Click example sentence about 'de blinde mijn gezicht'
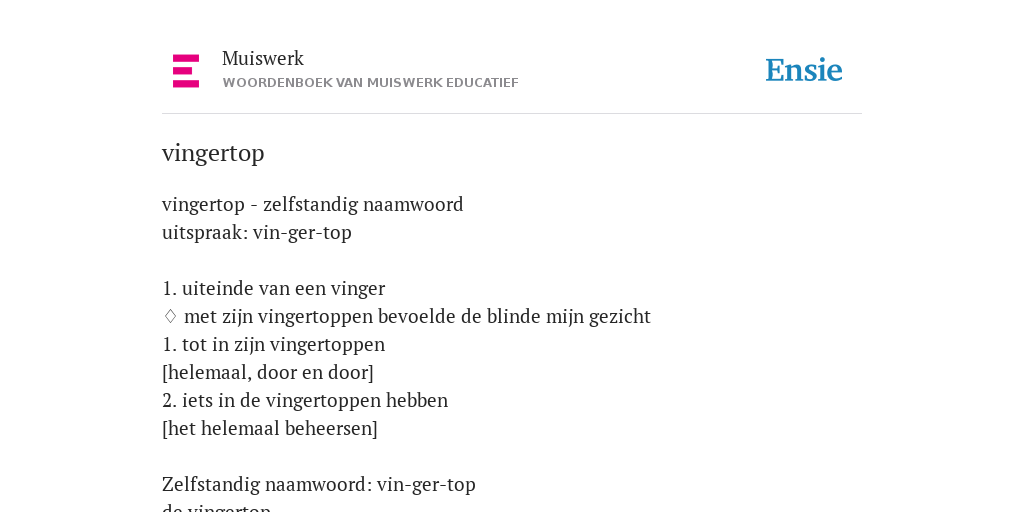1024x512 pixels. tap(417, 316)
